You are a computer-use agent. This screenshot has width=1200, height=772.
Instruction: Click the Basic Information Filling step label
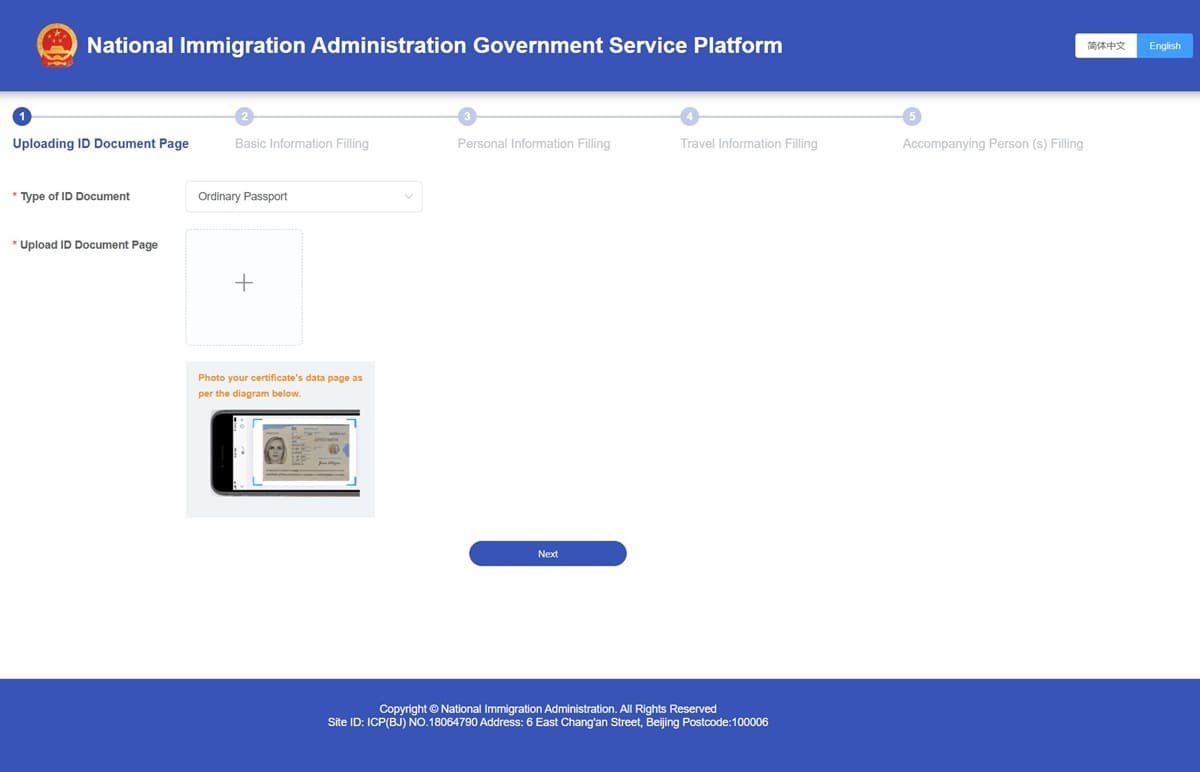pos(302,143)
